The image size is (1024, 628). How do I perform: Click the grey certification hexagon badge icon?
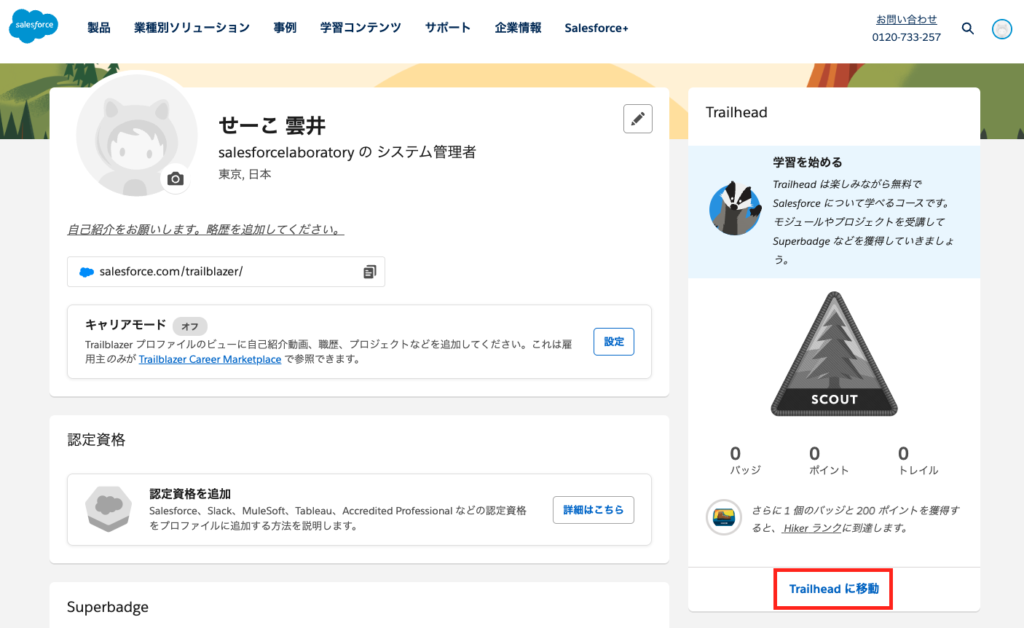[x=108, y=509]
